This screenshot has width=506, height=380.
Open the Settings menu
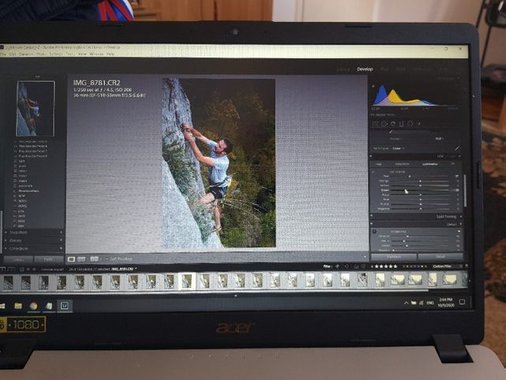pos(55,54)
